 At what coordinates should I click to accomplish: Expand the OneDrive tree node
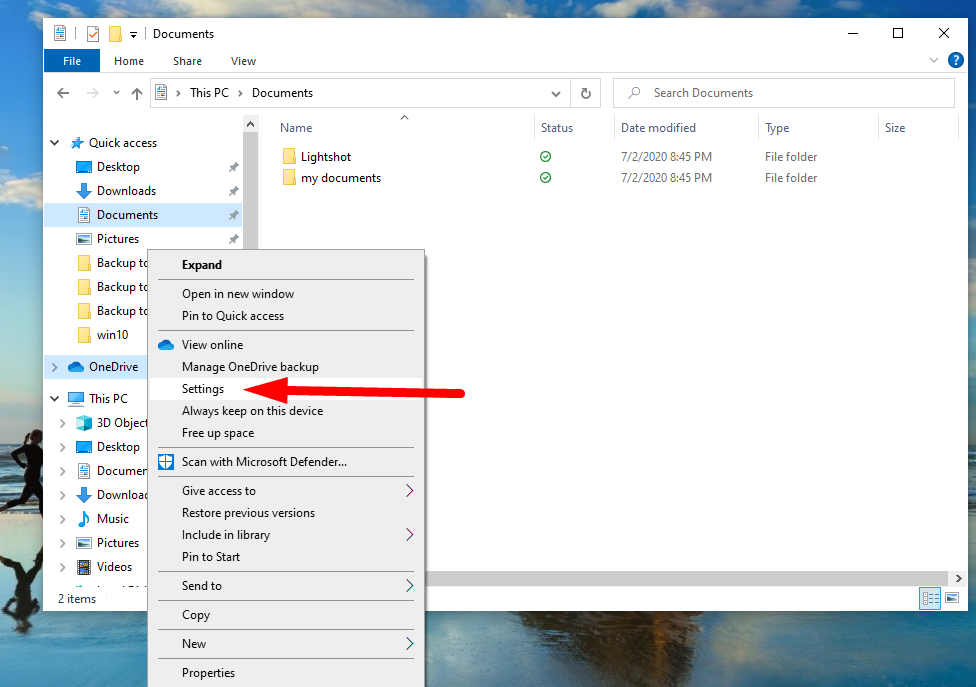point(55,367)
